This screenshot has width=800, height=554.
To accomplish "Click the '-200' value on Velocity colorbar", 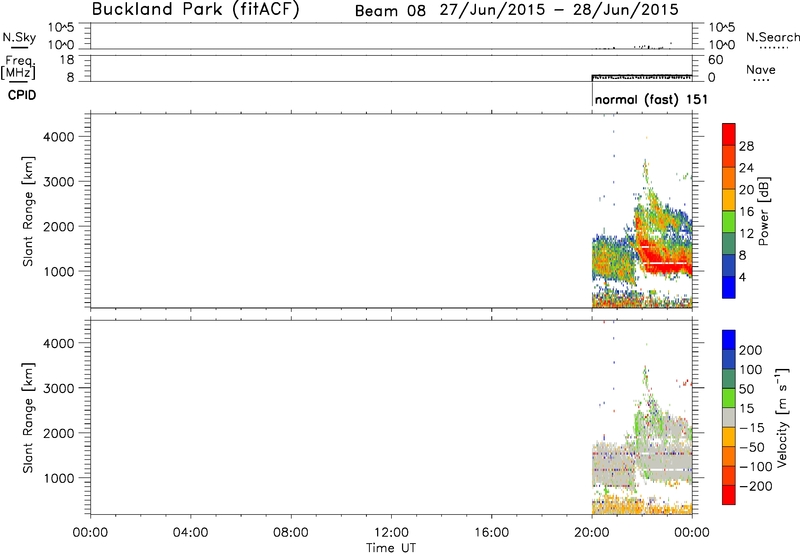I will click(755, 486).
